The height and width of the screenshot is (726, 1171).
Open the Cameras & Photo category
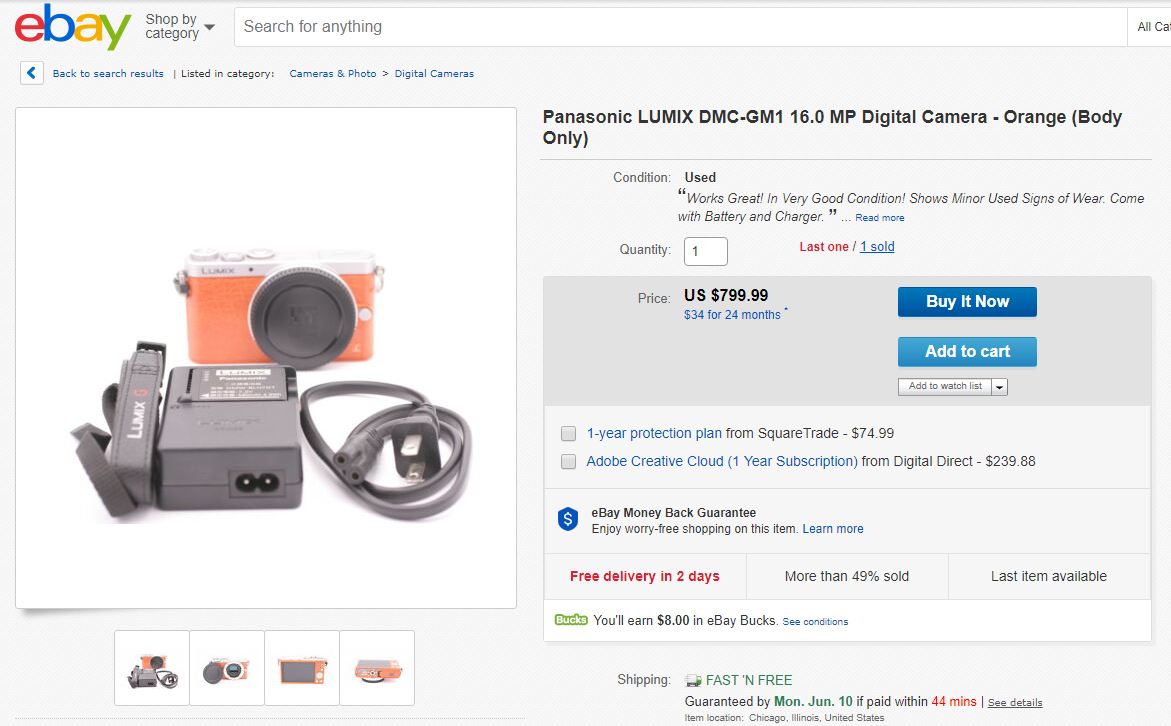333,74
